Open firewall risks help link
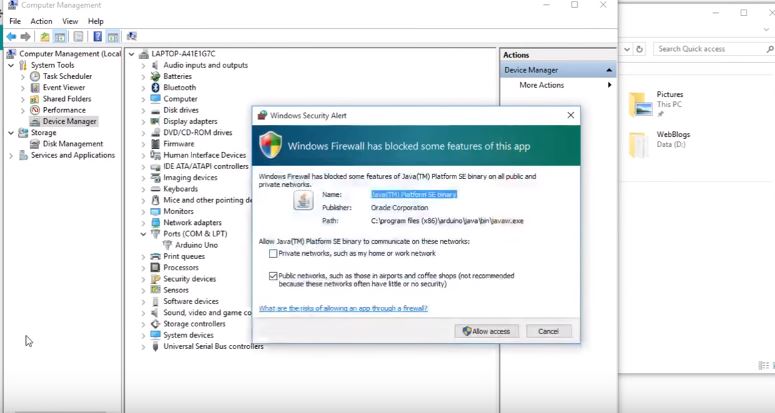 pos(343,308)
